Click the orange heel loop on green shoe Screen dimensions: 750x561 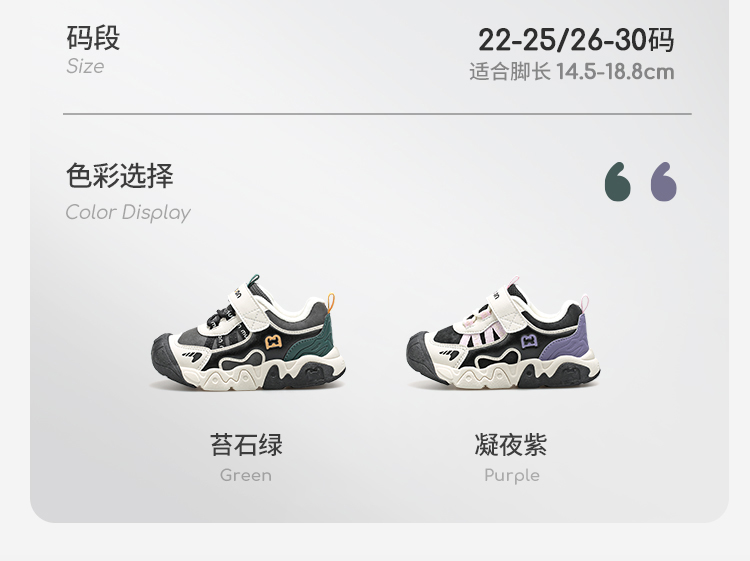click(x=331, y=304)
